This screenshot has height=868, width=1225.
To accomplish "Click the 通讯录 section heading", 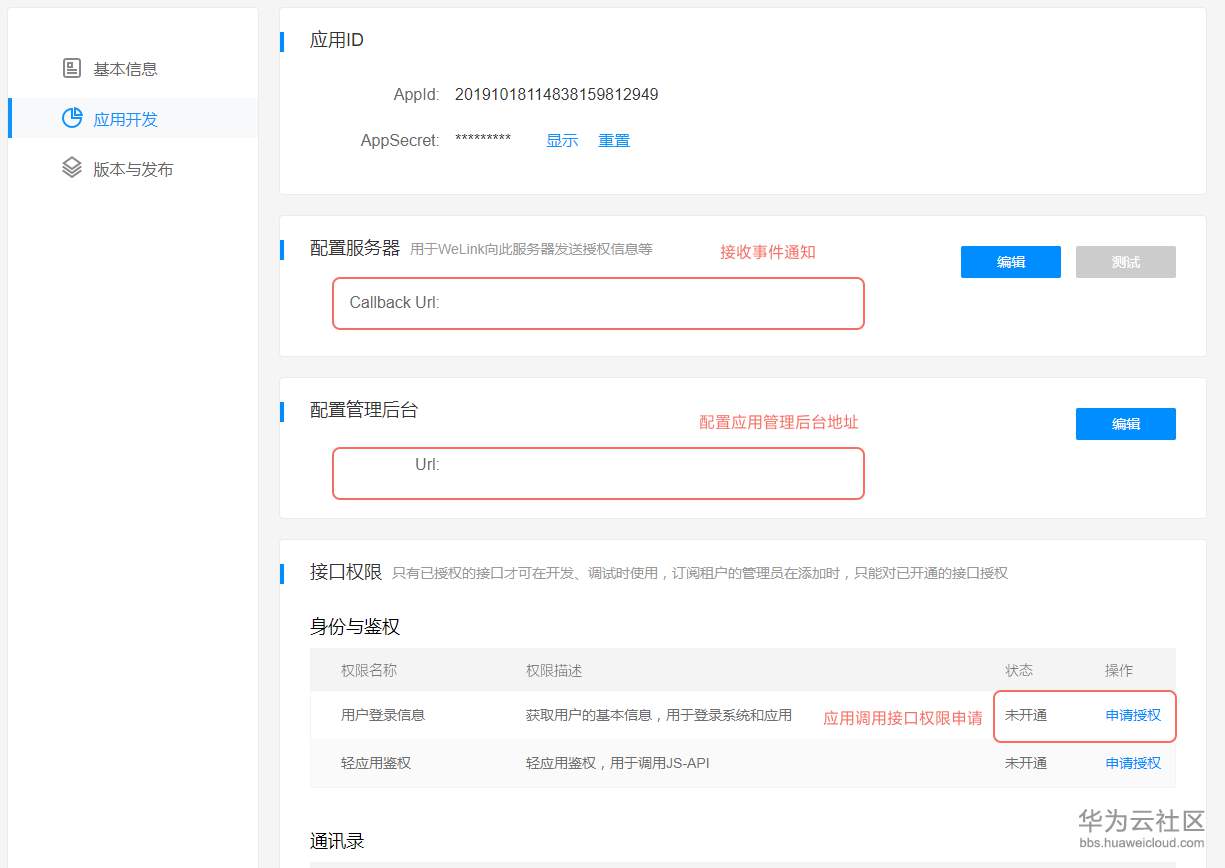I will pyautogui.click(x=337, y=841).
